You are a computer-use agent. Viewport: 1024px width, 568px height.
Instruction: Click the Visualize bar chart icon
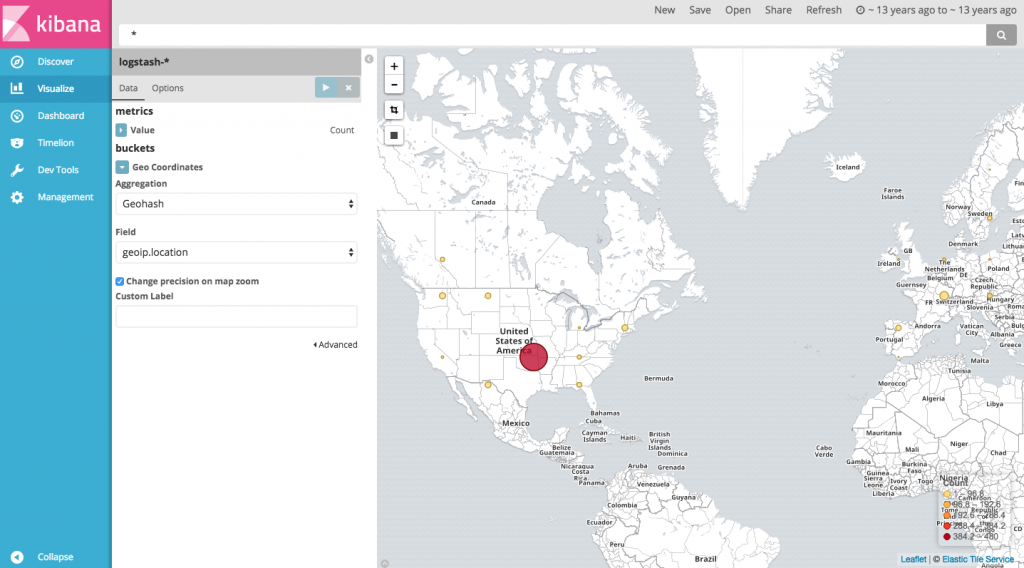[x=17, y=88]
